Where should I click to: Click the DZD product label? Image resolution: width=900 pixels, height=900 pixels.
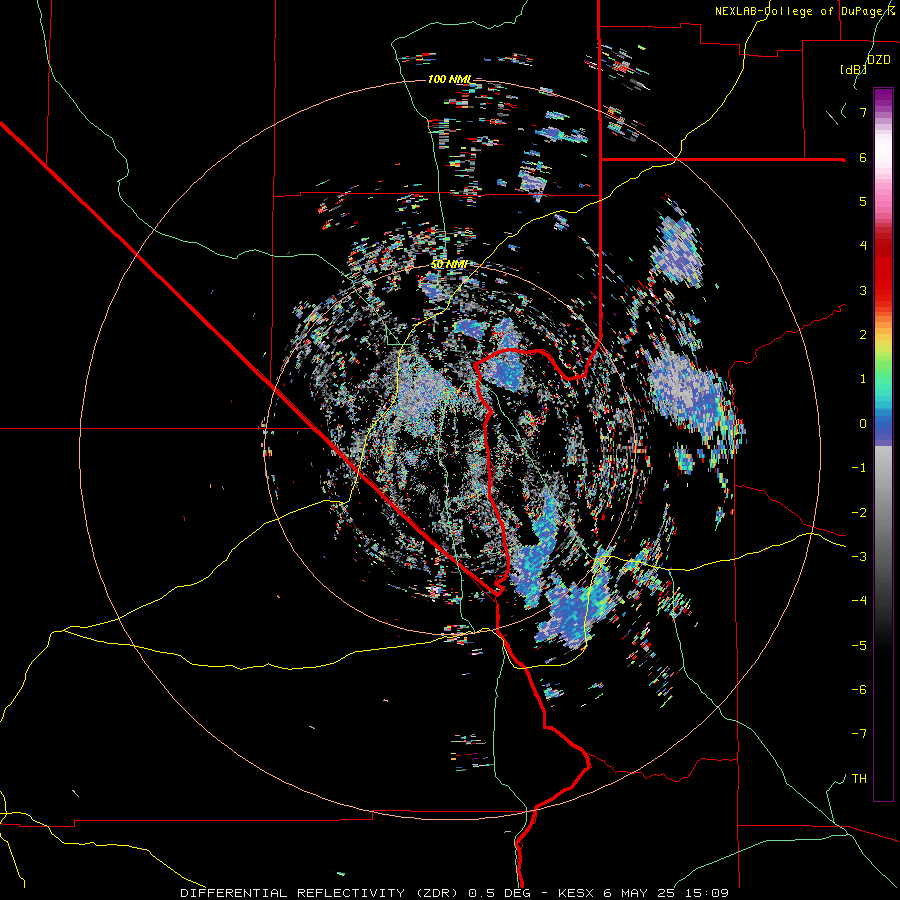click(x=878, y=60)
